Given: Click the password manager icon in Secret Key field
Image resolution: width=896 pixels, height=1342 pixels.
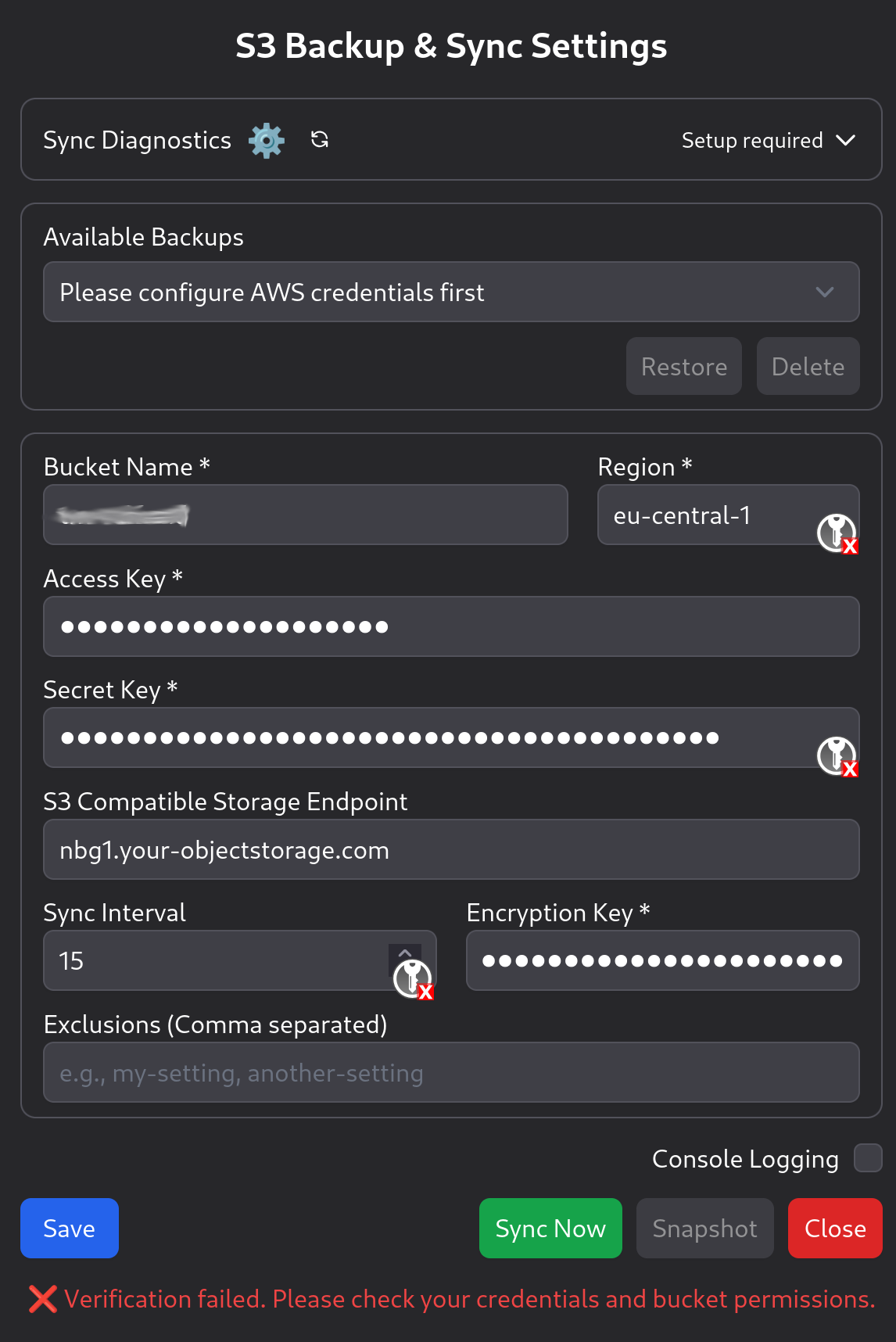Looking at the screenshot, I should pyautogui.click(x=837, y=755).
